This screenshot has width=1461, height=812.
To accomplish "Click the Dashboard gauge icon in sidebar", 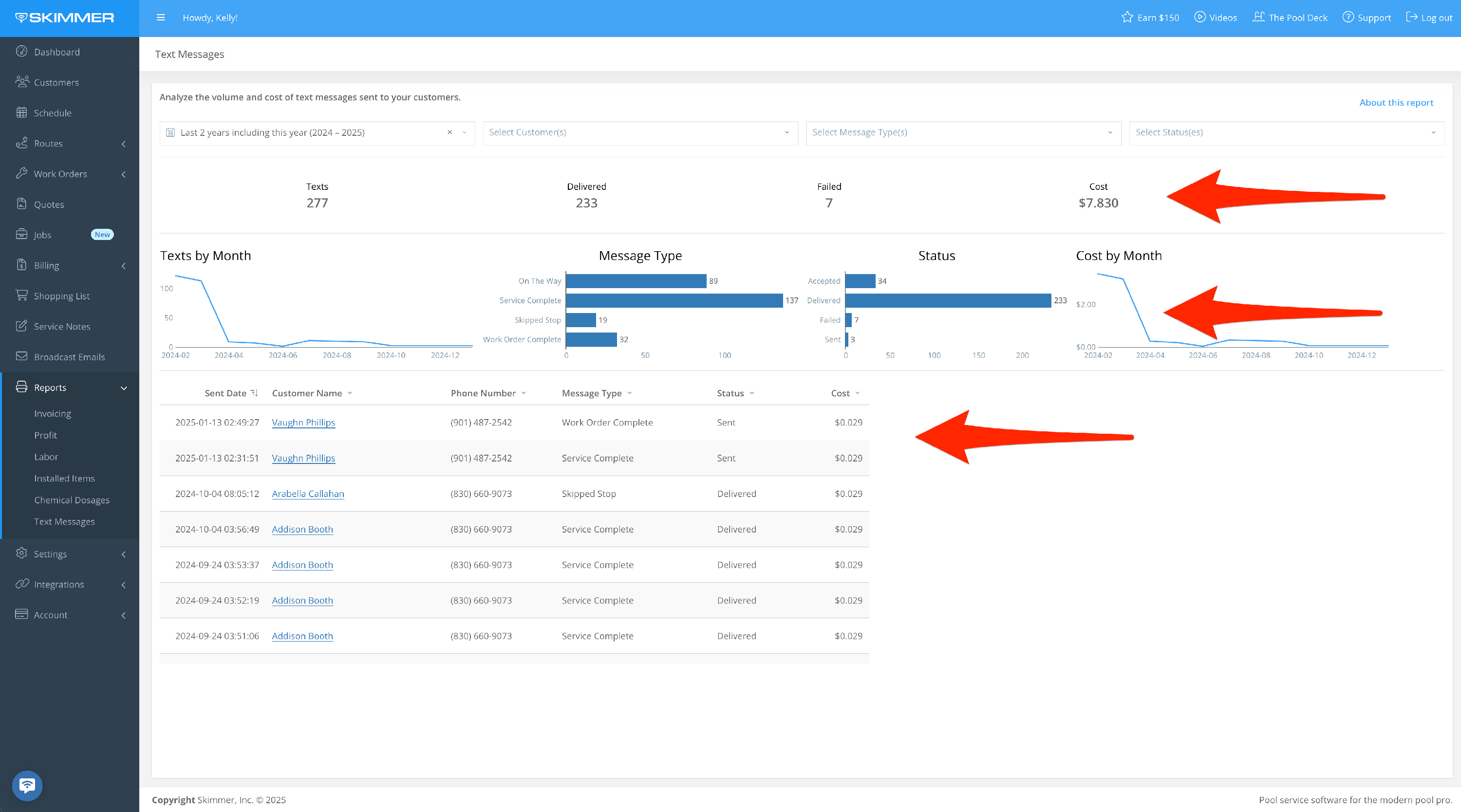I will [21, 52].
